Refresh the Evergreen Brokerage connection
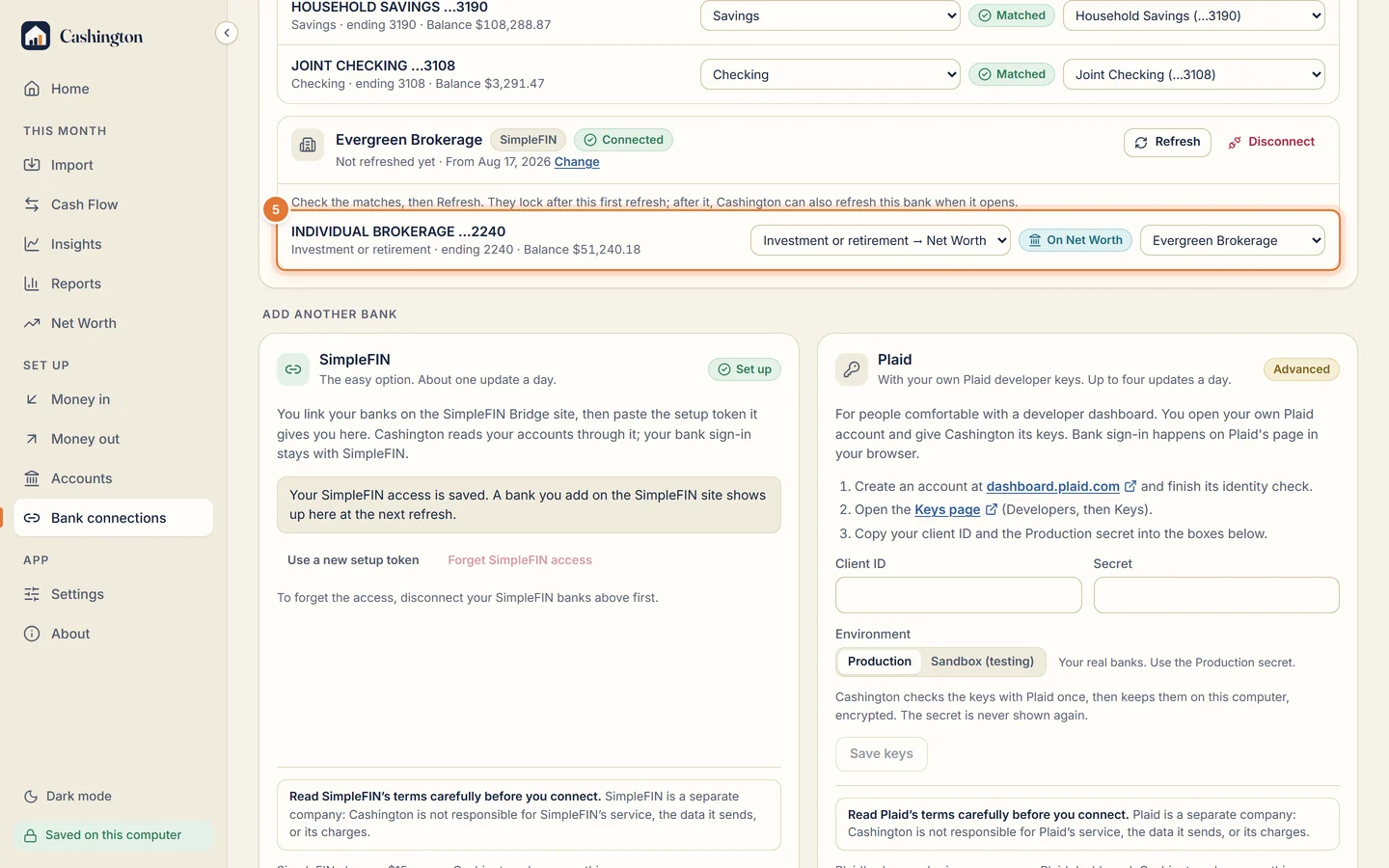 click(1167, 142)
